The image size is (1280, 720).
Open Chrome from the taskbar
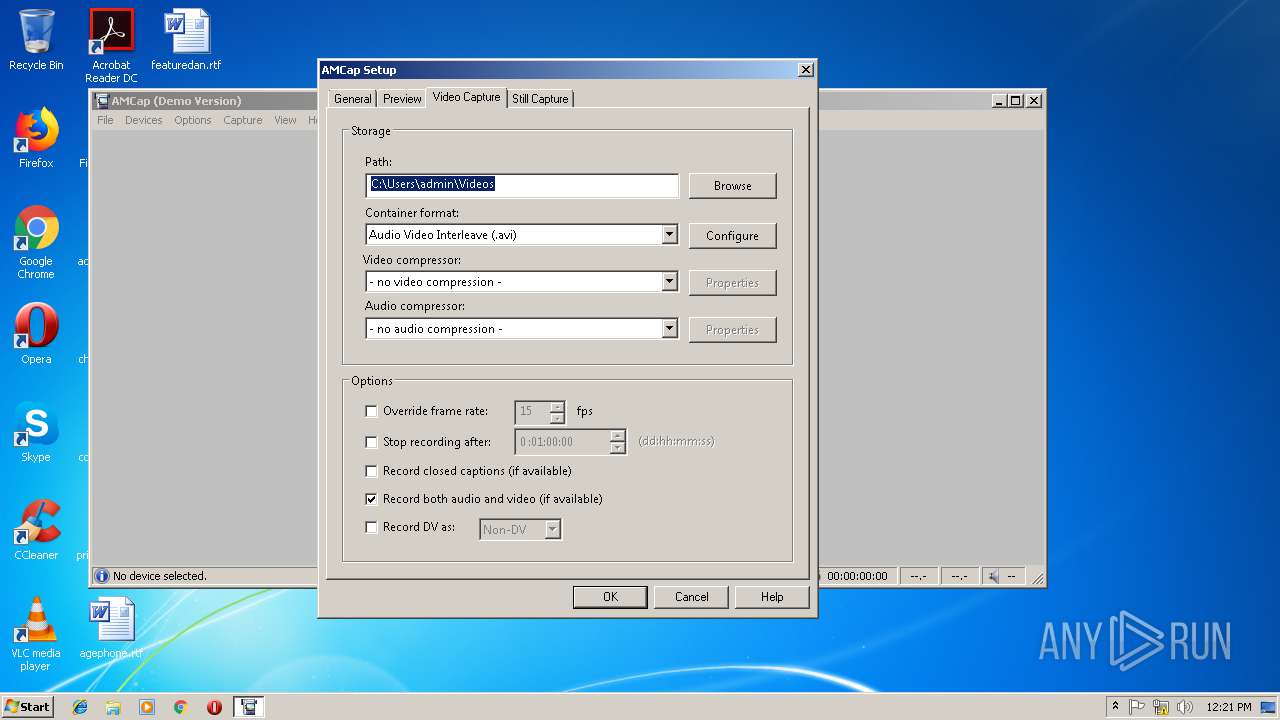click(181, 707)
